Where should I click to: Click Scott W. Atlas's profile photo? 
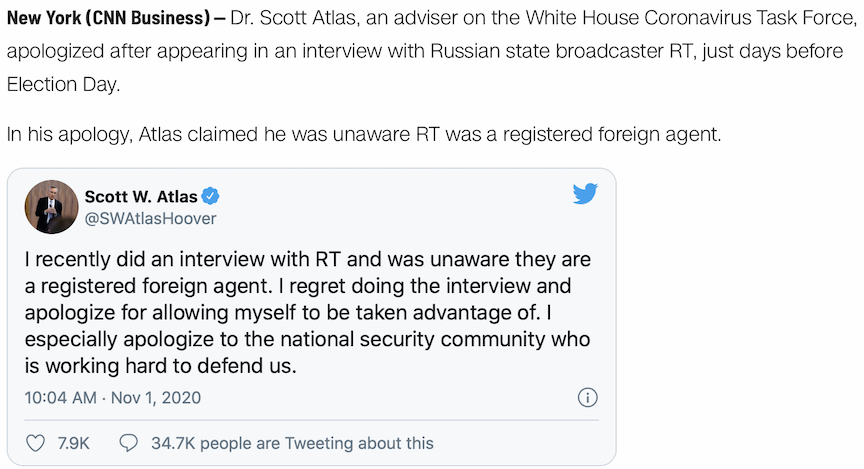(x=51, y=206)
